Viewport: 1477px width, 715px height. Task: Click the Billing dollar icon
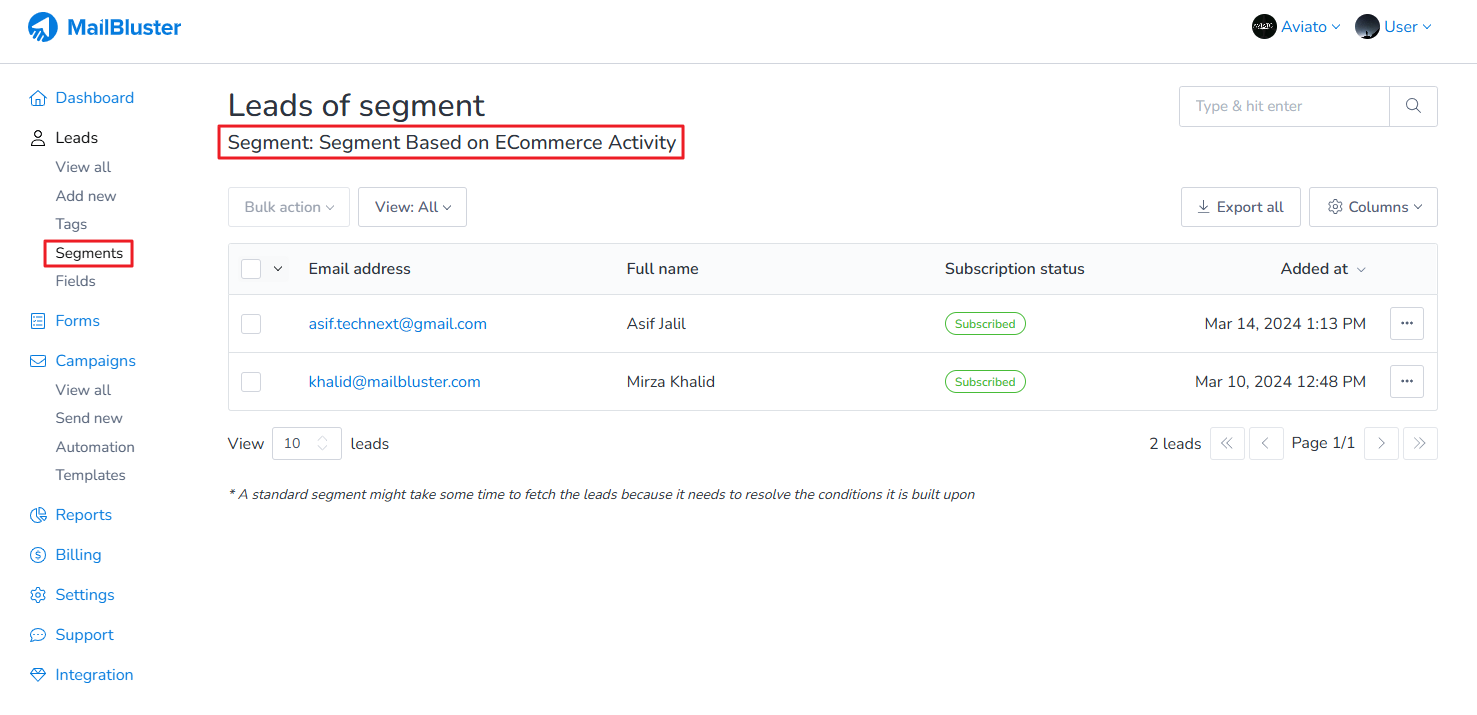[38, 555]
